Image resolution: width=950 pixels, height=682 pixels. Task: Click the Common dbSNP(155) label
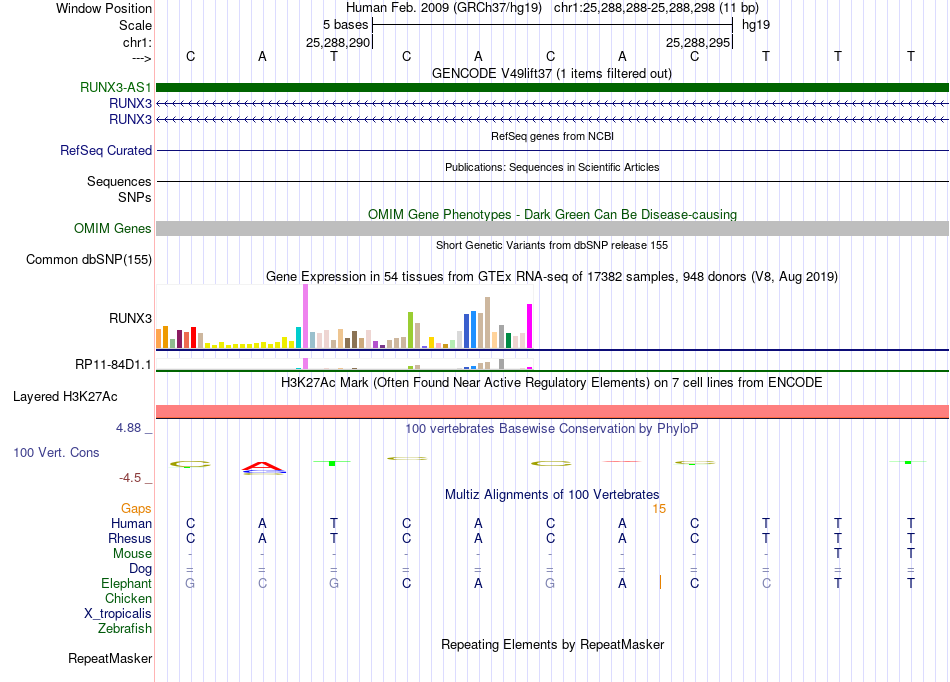88,259
